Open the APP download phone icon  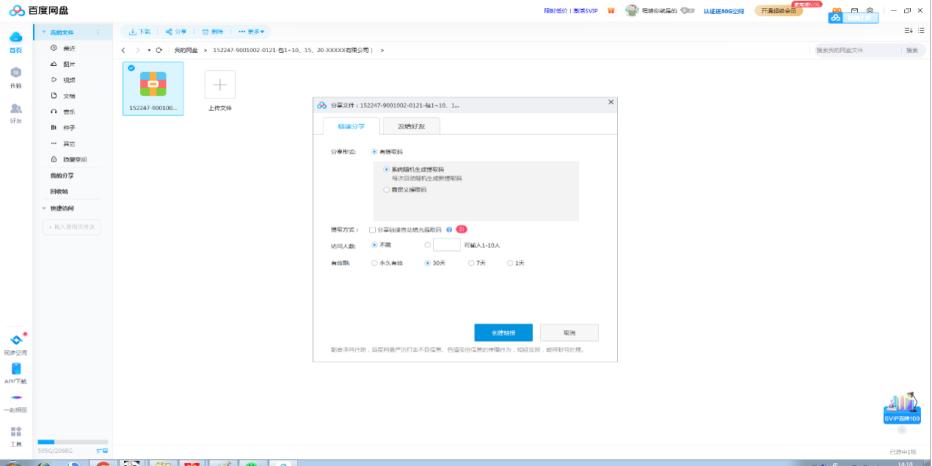16,369
